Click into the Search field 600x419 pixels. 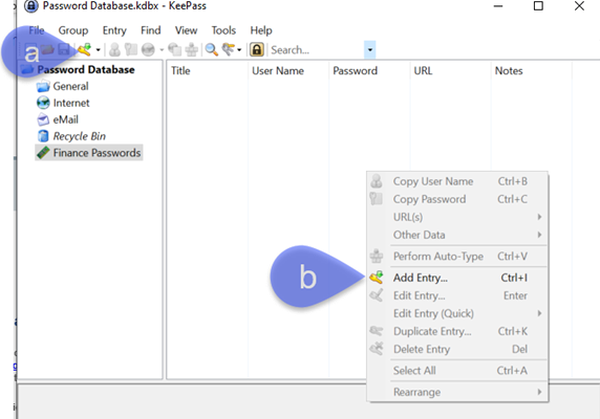(x=316, y=50)
